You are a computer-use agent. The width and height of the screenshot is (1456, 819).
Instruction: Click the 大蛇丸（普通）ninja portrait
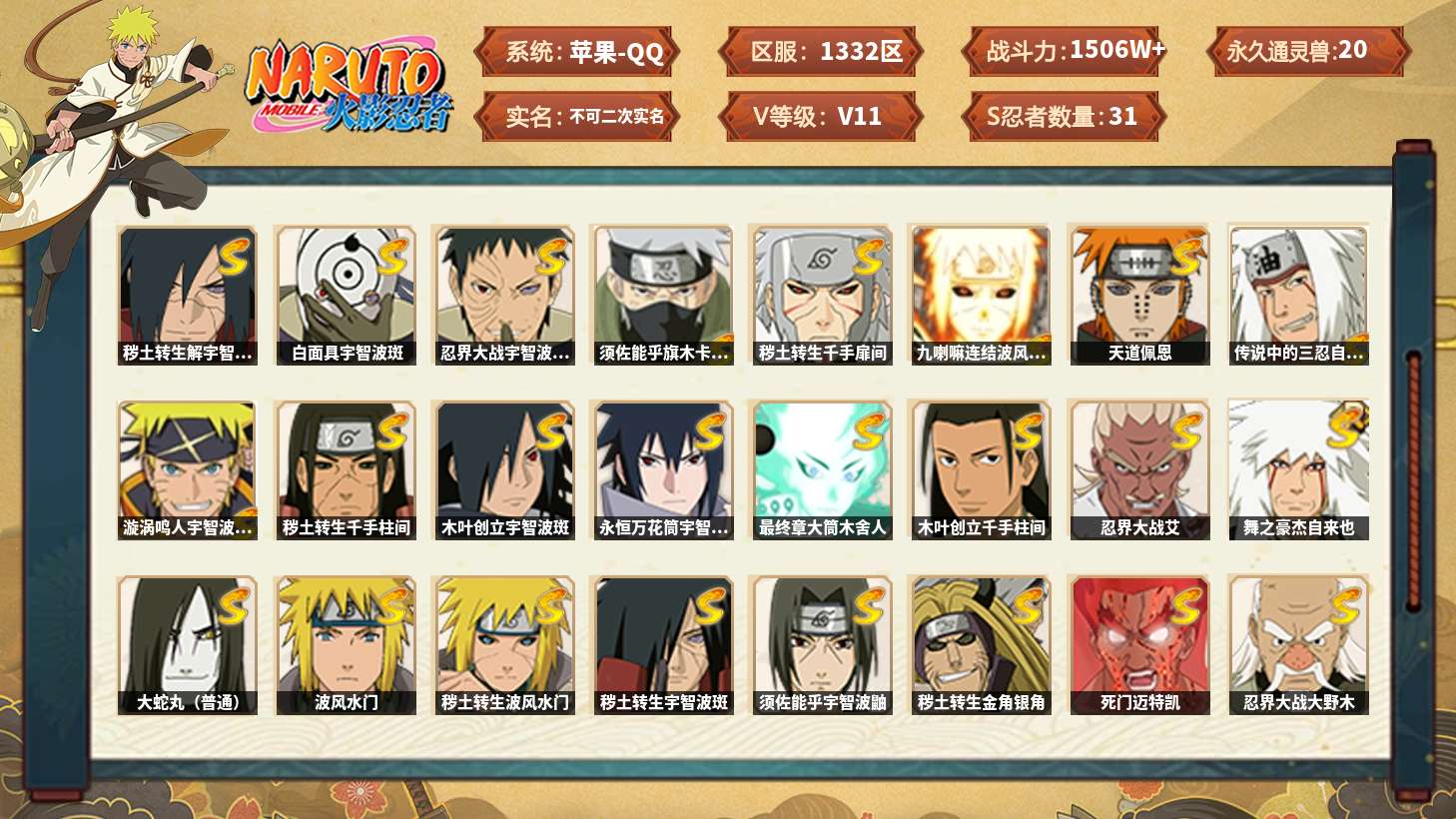(187, 645)
